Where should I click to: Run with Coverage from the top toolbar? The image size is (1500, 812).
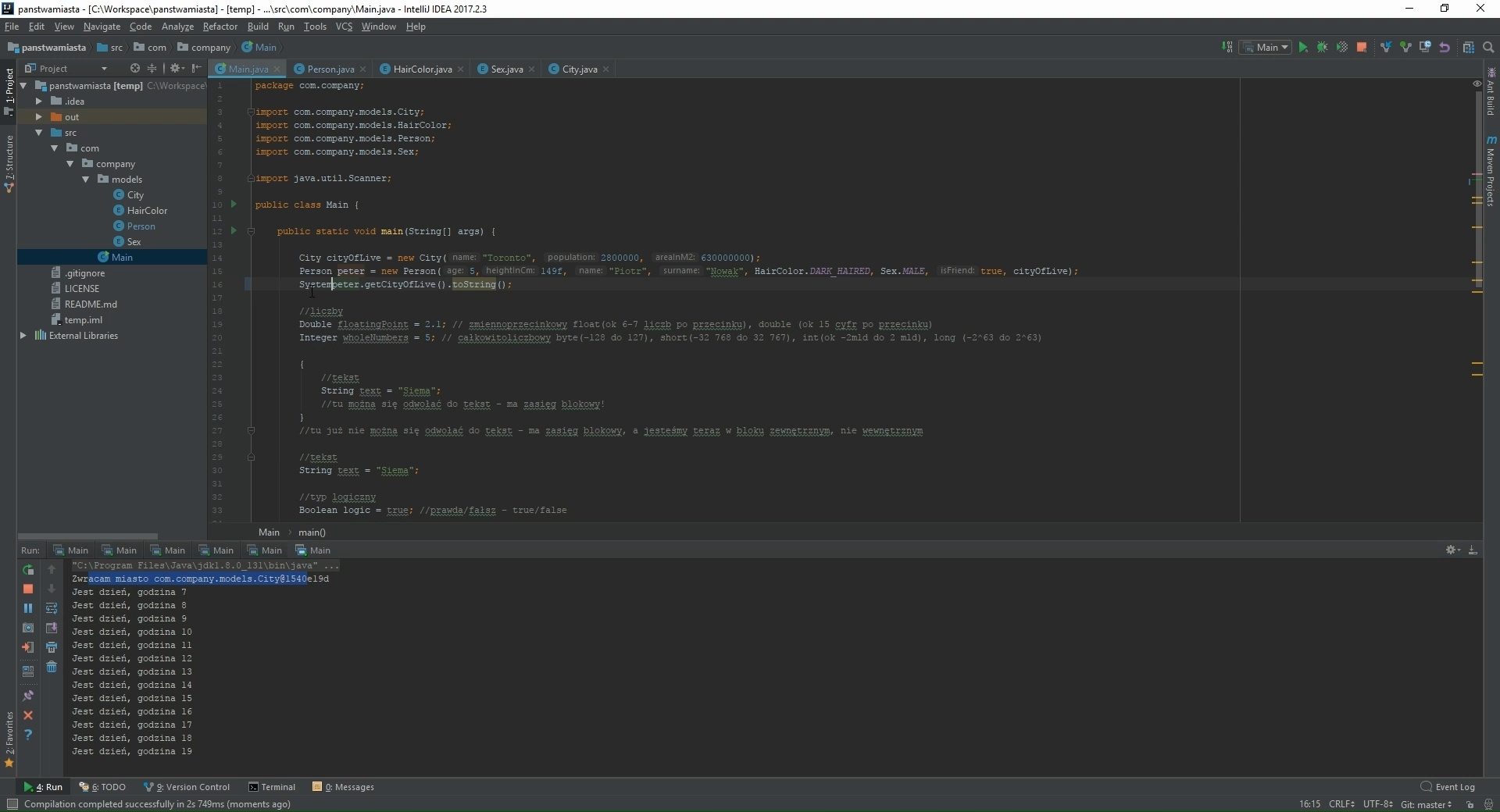1341,48
